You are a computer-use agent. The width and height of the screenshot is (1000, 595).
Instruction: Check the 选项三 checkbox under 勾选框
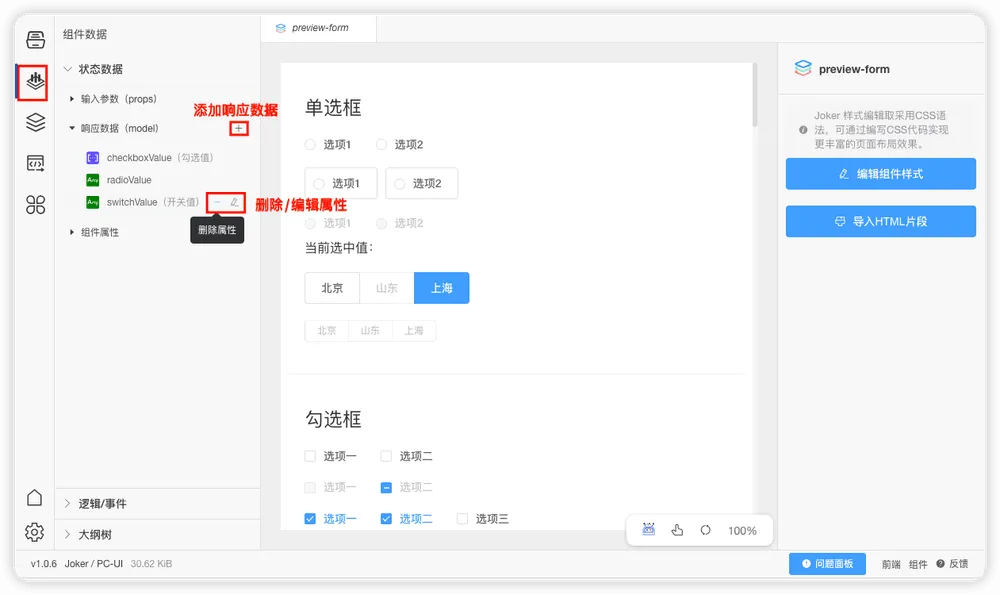461,519
